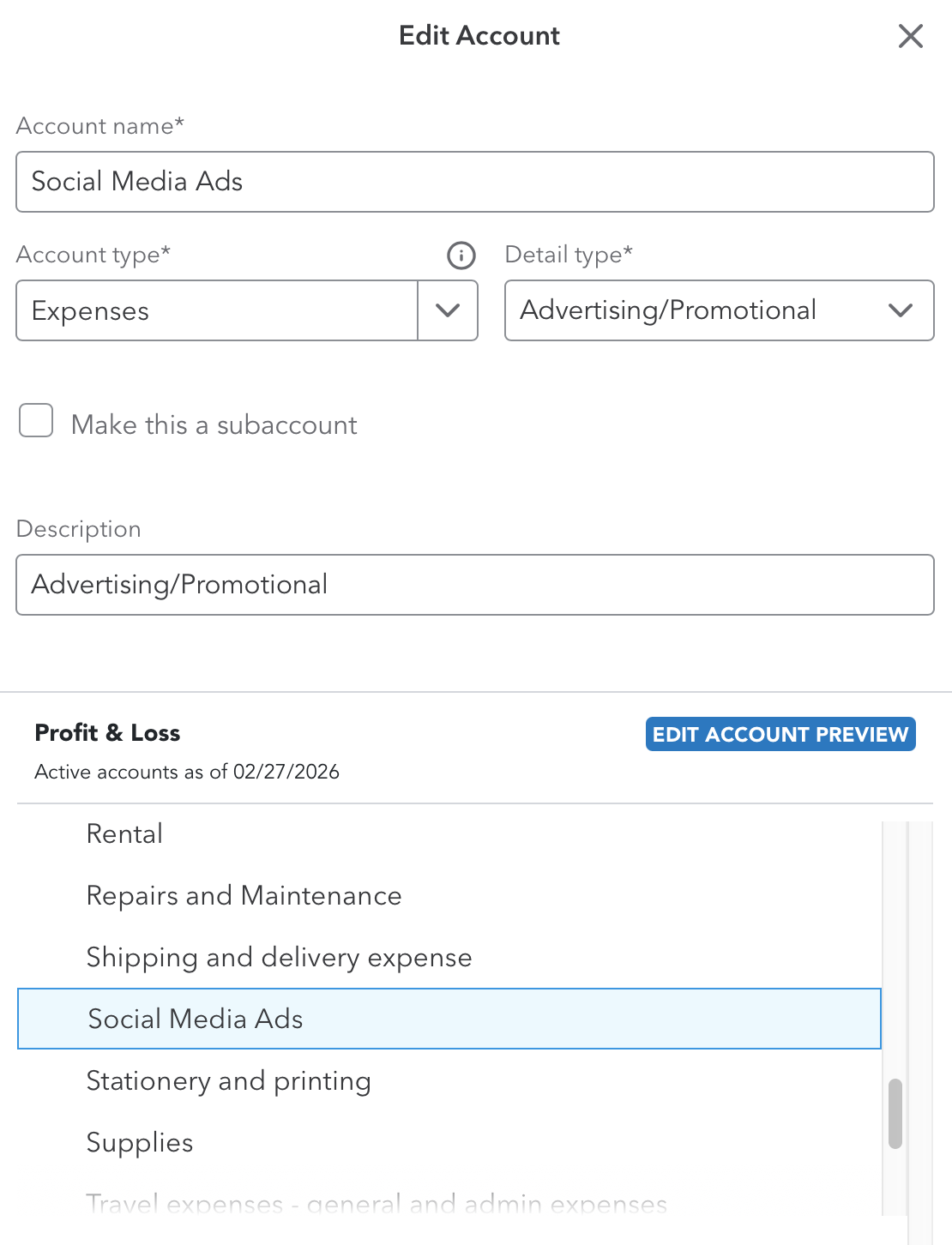This screenshot has width=952, height=1245.
Task: Click the Supplies account entry
Action: (140, 1143)
